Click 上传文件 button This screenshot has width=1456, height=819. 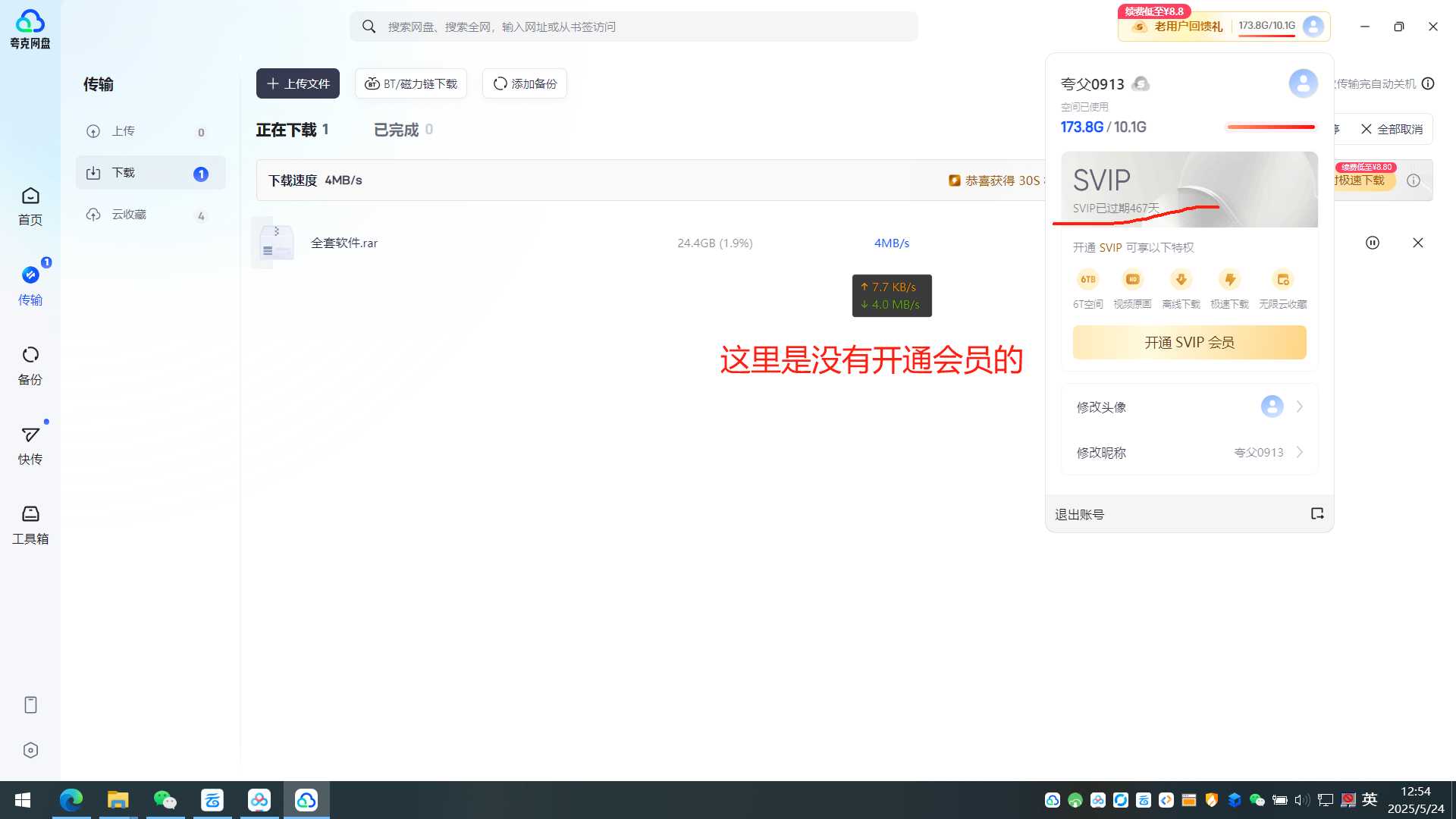298,83
